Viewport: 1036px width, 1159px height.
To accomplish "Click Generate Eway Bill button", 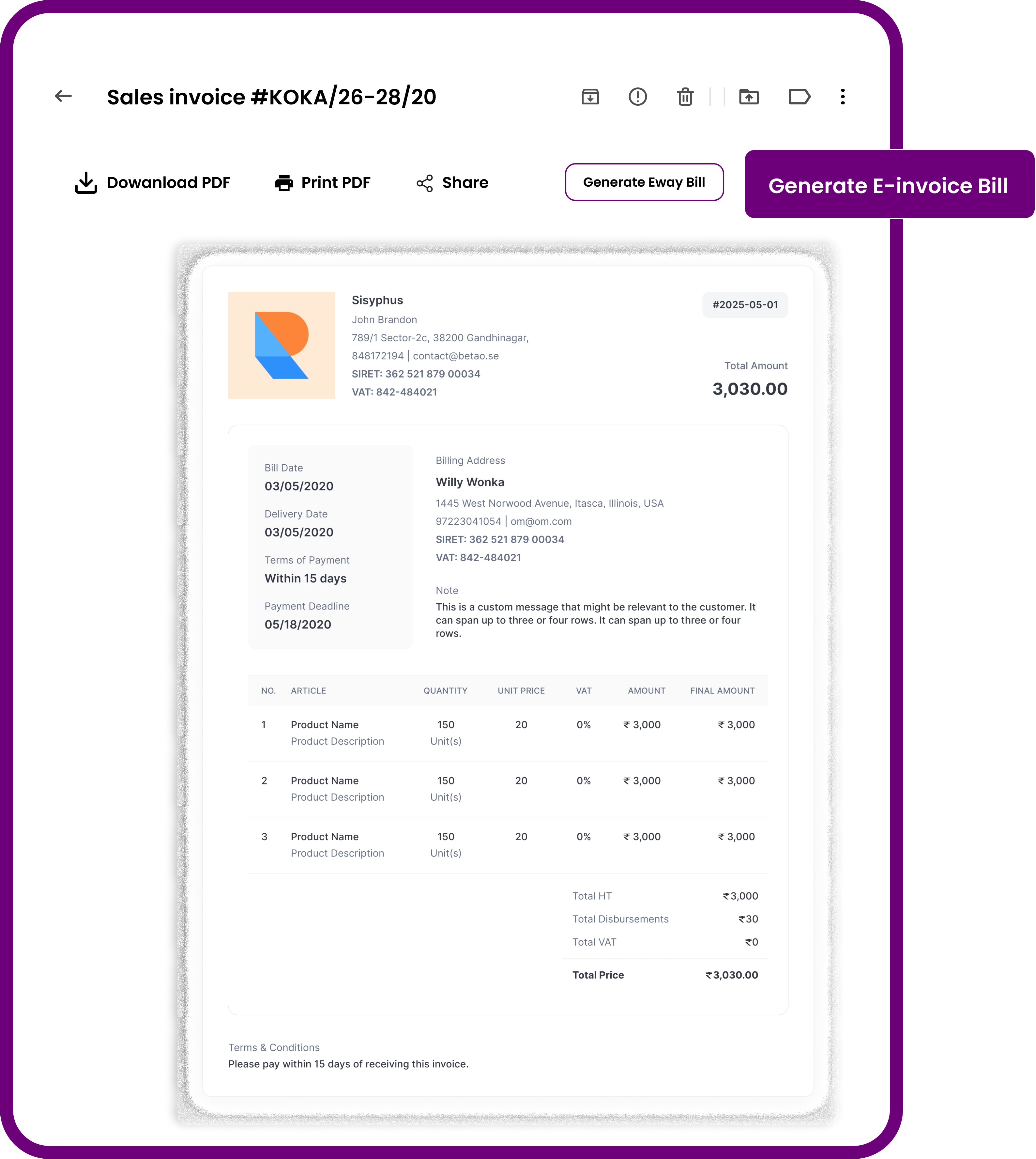I will point(644,182).
